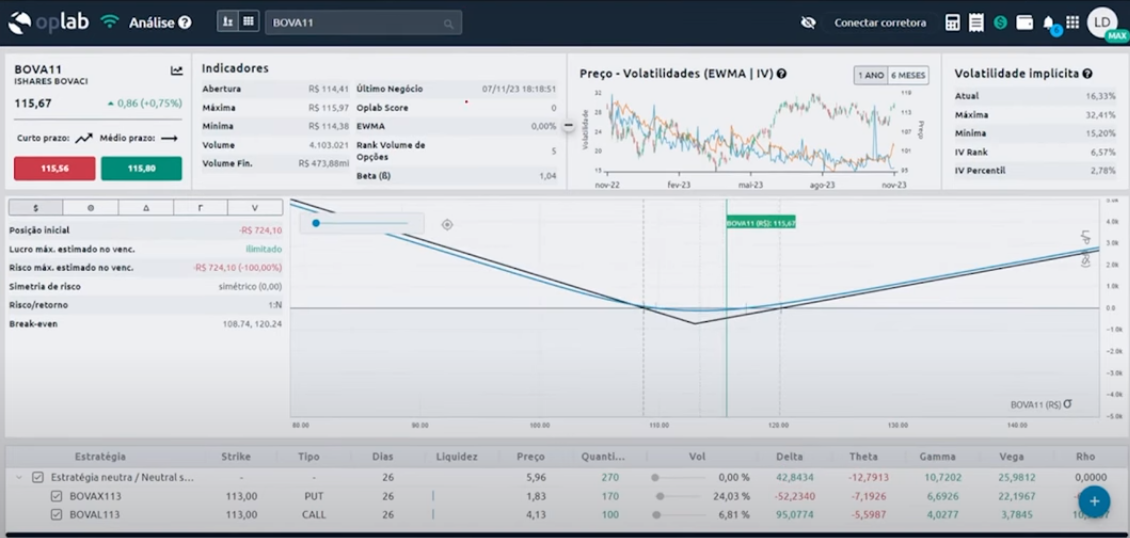This screenshot has height=538, width=1130.
Task: Open the LD user profile menu
Action: click(x=1101, y=22)
